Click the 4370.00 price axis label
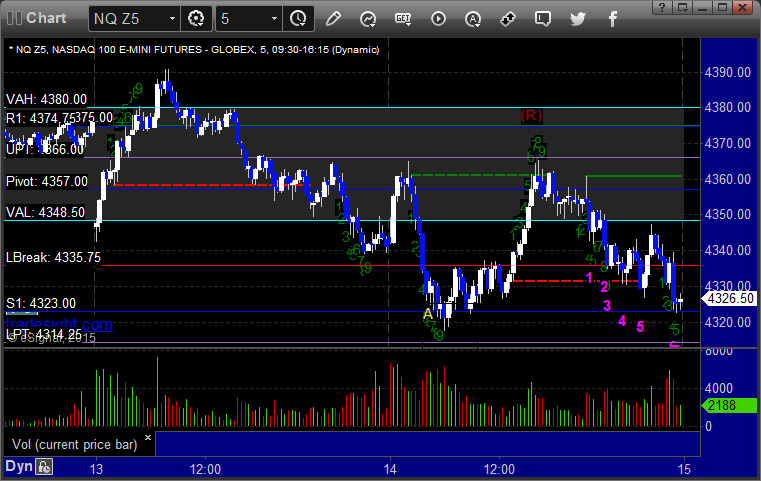This screenshot has height=481, width=761. [x=728, y=143]
